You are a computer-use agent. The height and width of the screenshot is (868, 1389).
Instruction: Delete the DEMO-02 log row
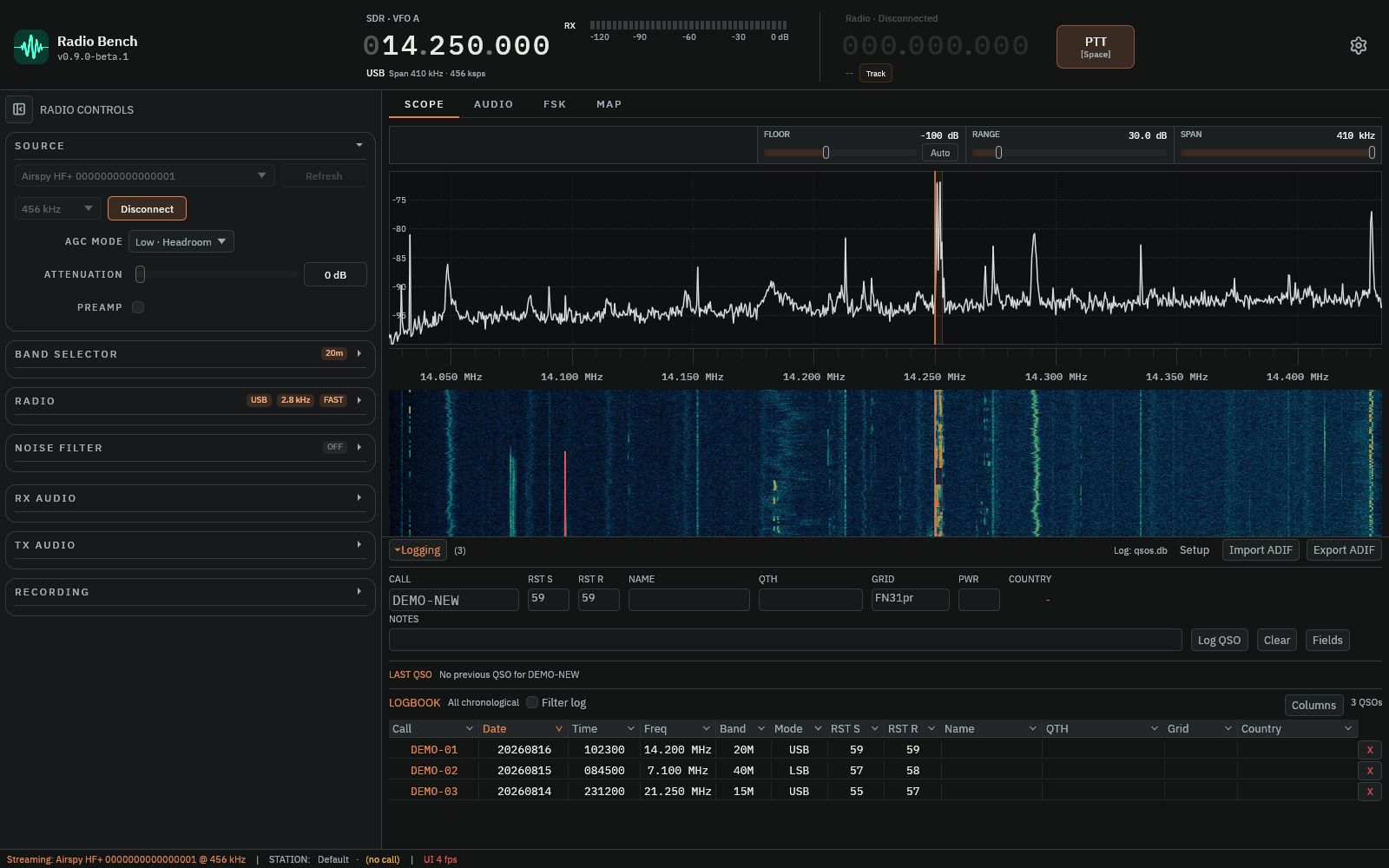(1370, 771)
